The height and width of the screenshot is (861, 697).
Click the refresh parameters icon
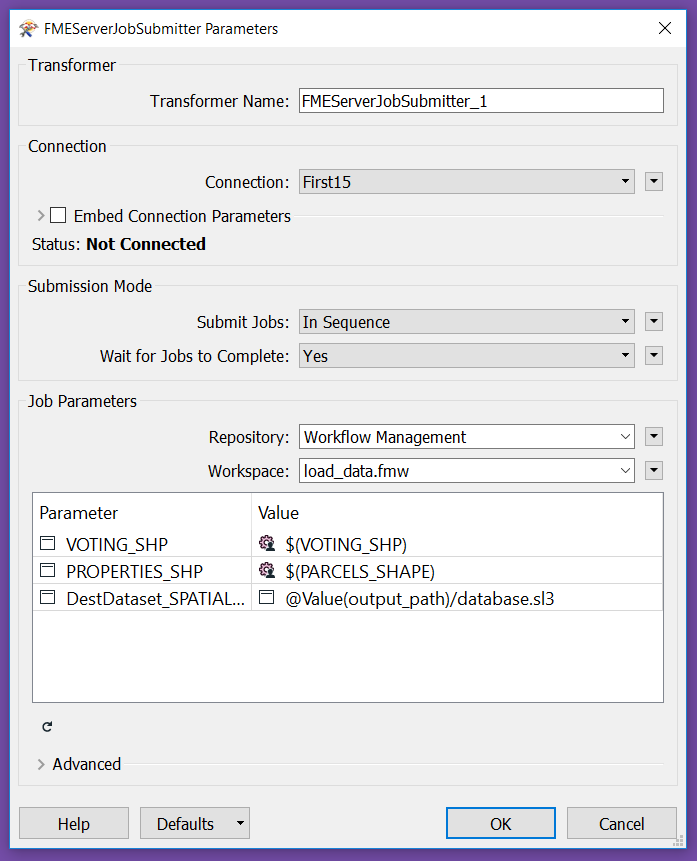47,726
